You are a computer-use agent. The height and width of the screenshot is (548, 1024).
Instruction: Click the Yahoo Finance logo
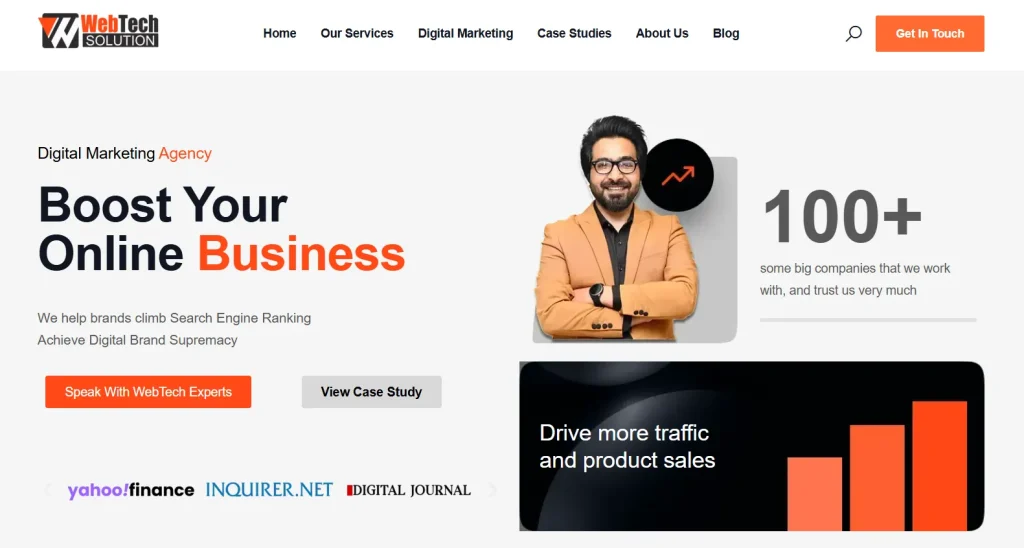pyautogui.click(x=131, y=490)
